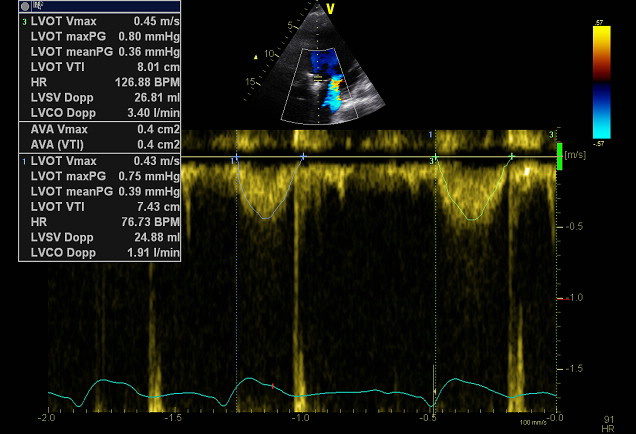Click the -1.0 mark on the time axis
Screen dimensions: 636x434
300,417
